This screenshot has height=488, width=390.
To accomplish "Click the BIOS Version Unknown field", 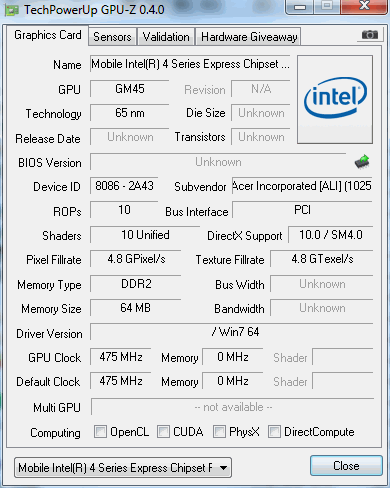I will (218, 162).
